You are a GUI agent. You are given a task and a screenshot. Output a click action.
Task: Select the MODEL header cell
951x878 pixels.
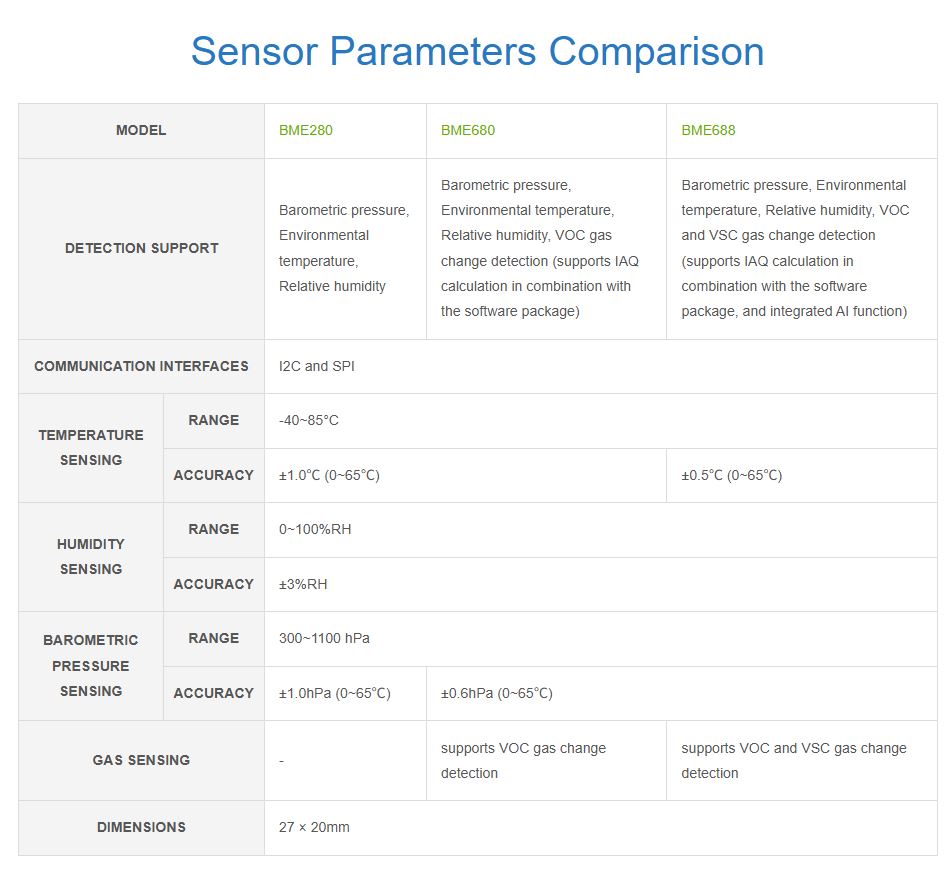tap(141, 130)
